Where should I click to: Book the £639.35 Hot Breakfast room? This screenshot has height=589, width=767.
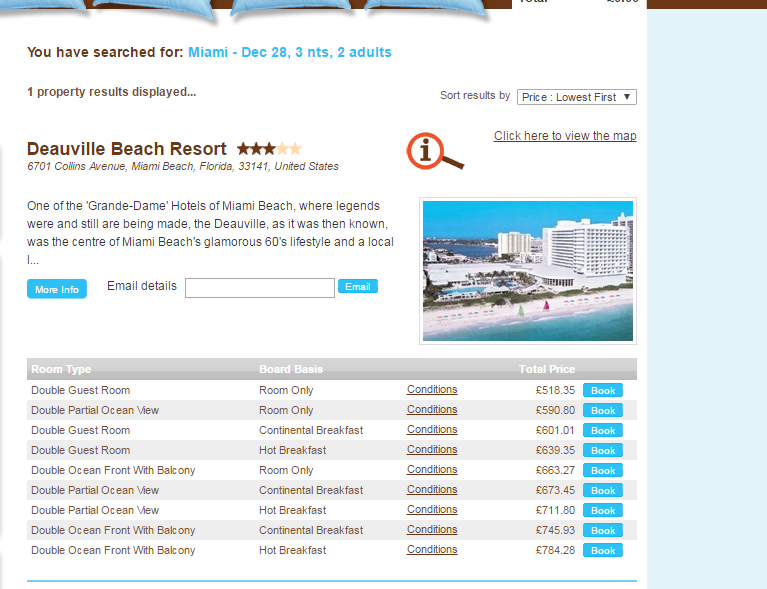pyautogui.click(x=603, y=451)
